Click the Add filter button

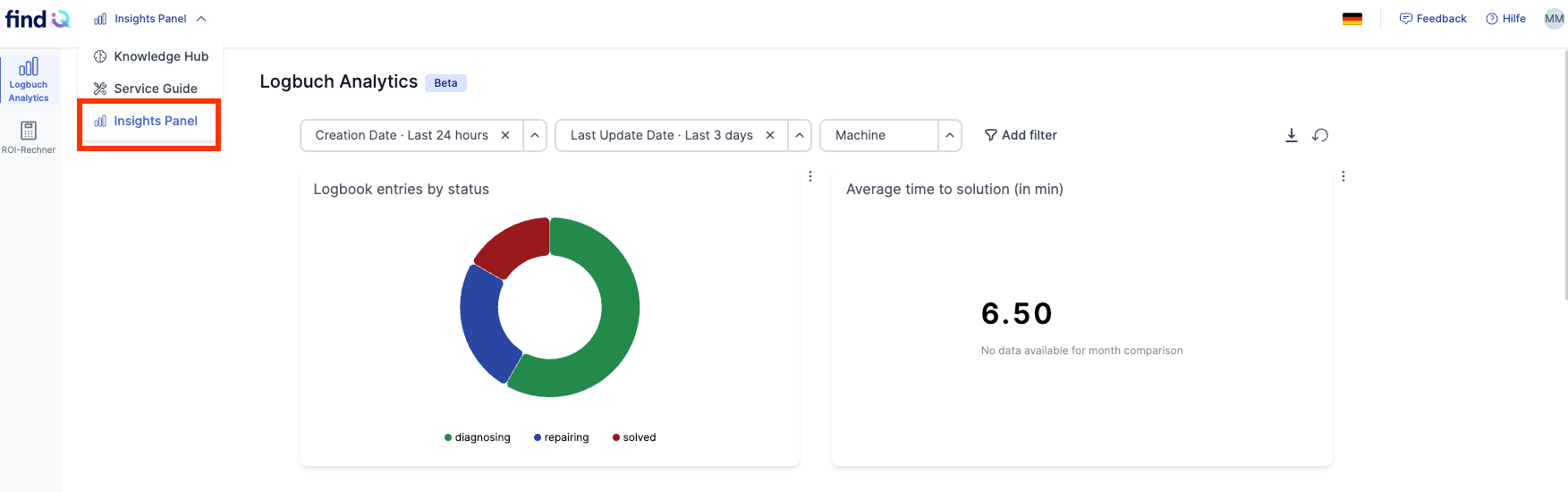coord(1021,135)
